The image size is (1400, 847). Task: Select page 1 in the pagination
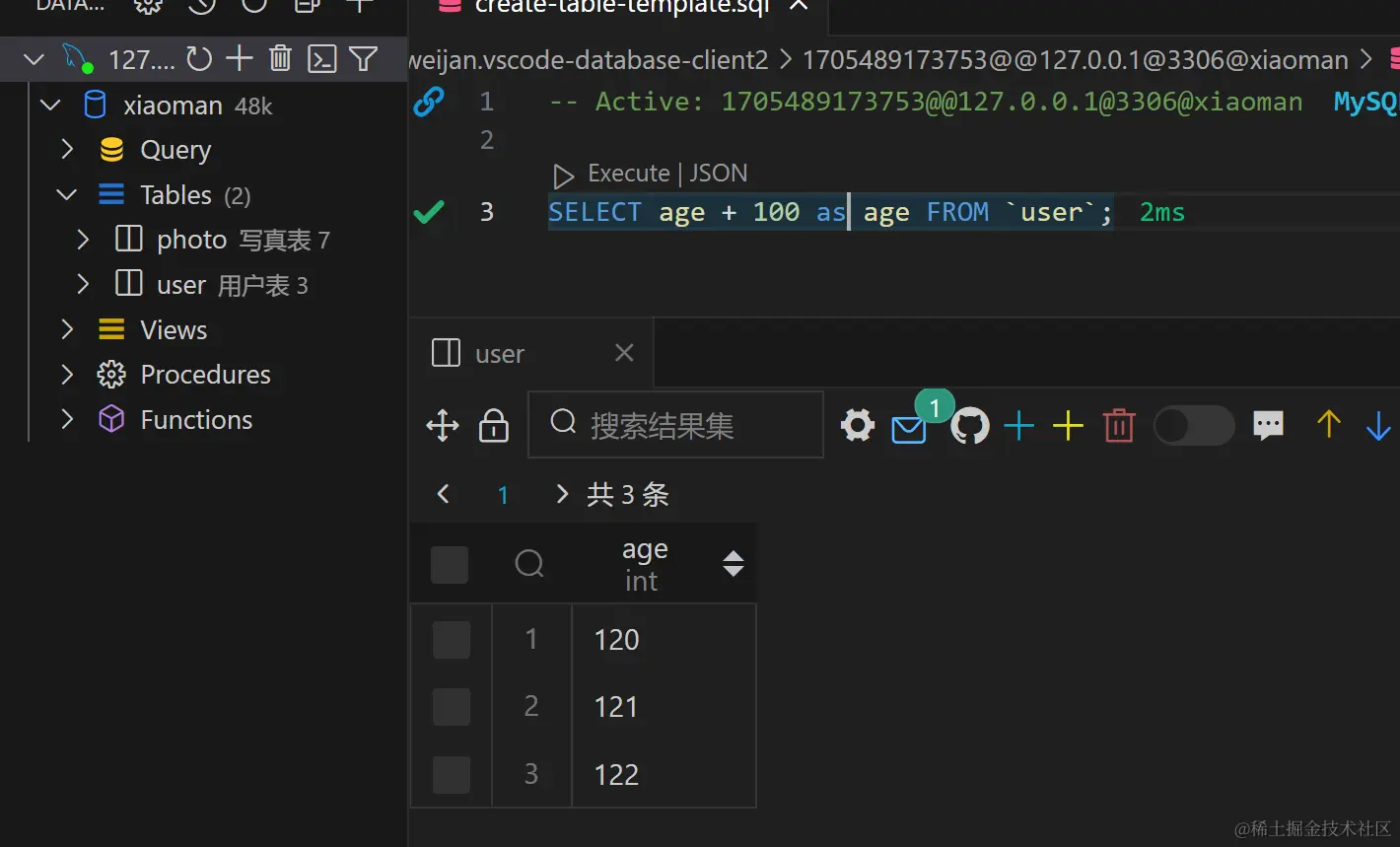click(x=503, y=495)
